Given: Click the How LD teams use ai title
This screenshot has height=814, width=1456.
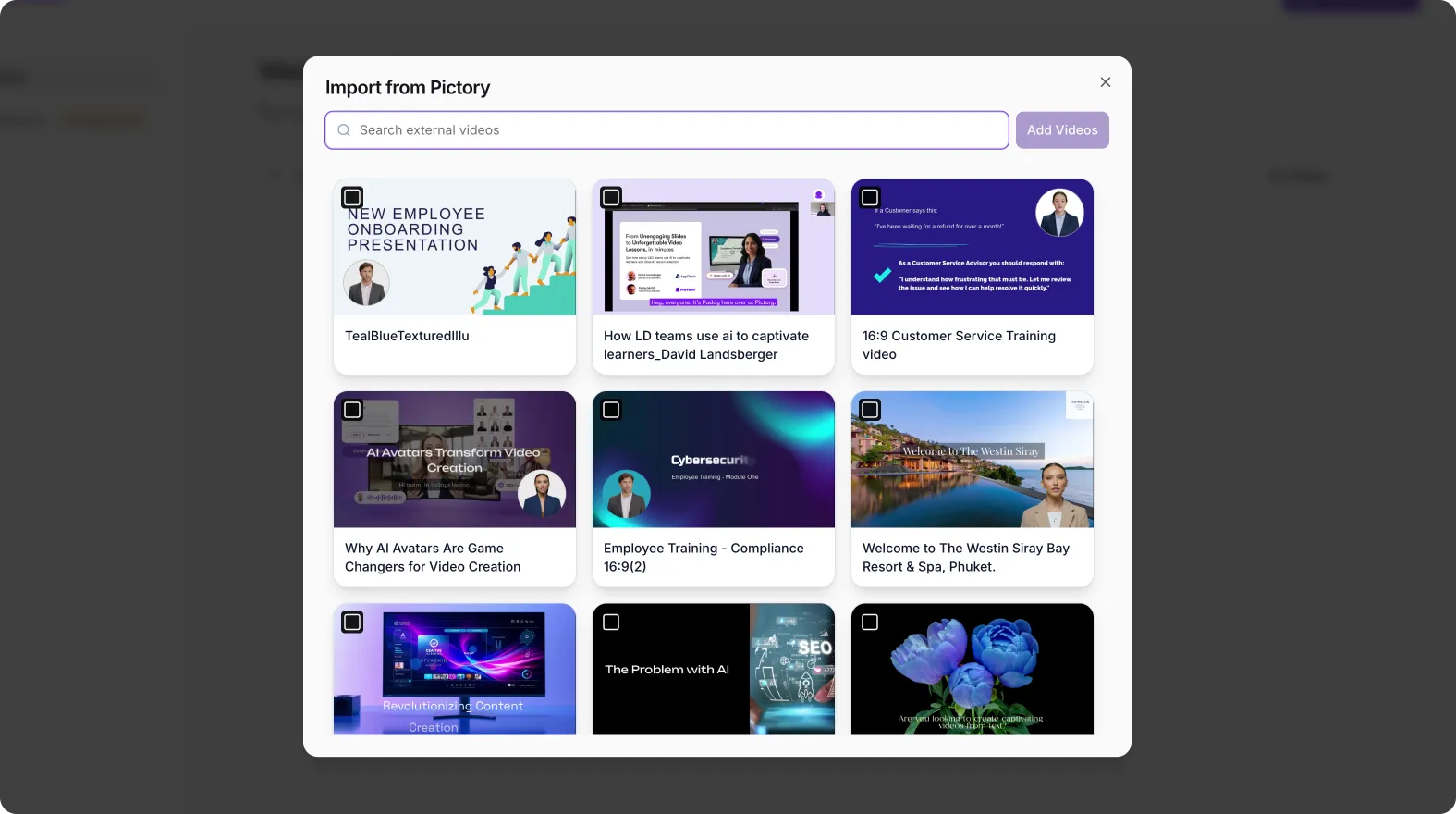Looking at the screenshot, I should pyautogui.click(x=705, y=345).
